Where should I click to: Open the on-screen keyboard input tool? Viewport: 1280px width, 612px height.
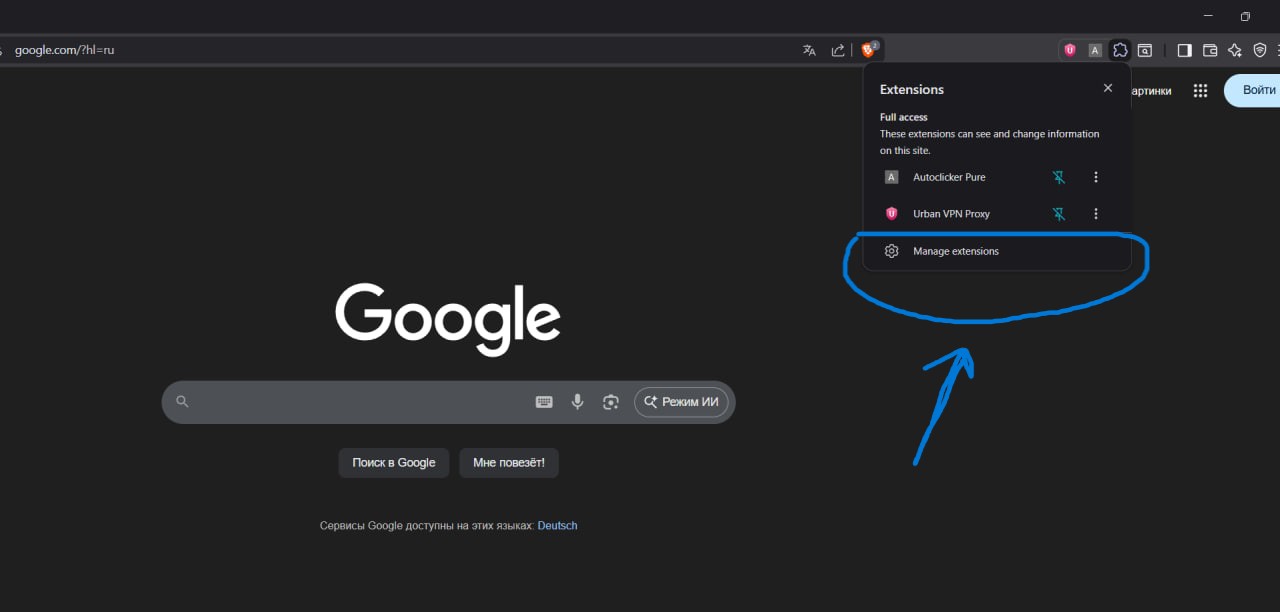[x=544, y=402]
